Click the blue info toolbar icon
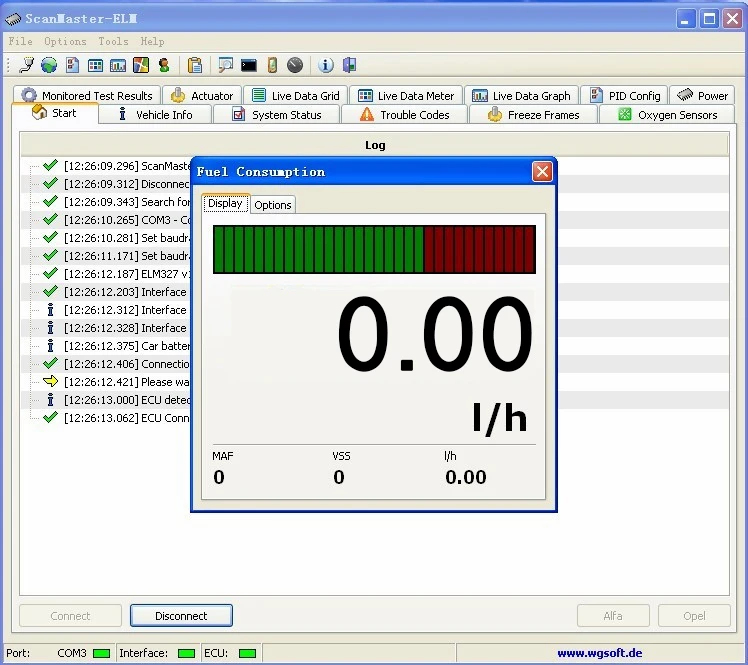 [x=326, y=65]
